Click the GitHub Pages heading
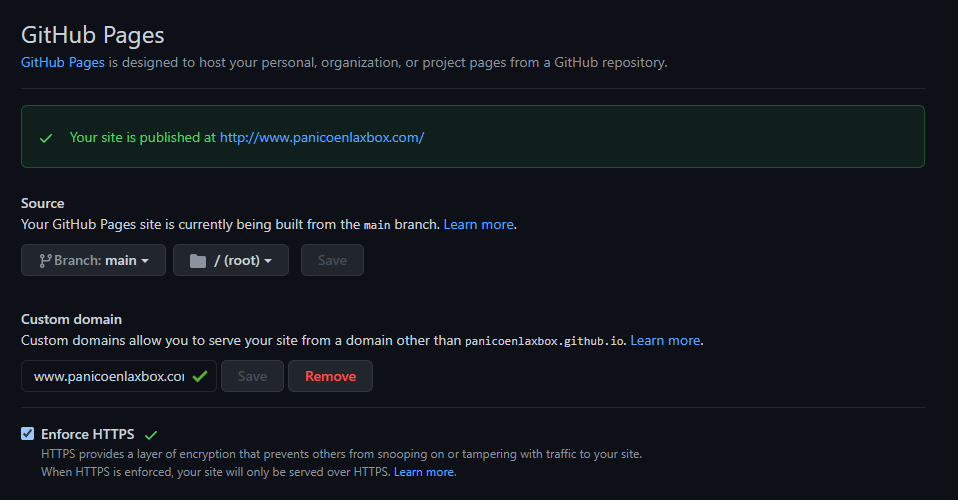958x500 pixels. (x=93, y=35)
